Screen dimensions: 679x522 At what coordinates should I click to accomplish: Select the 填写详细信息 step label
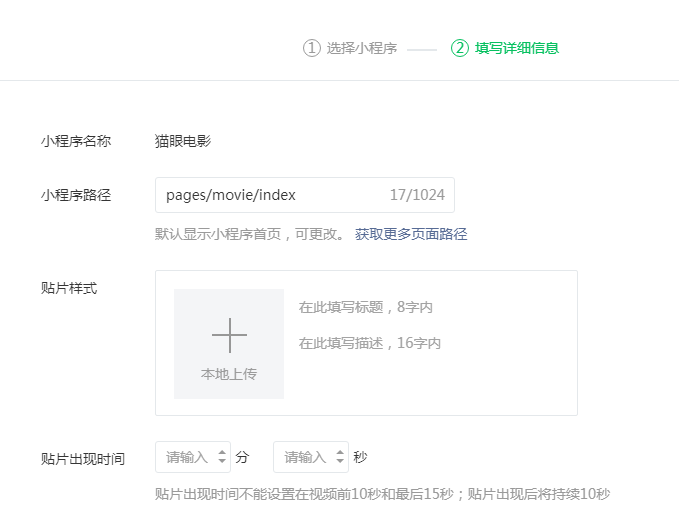click(x=517, y=48)
